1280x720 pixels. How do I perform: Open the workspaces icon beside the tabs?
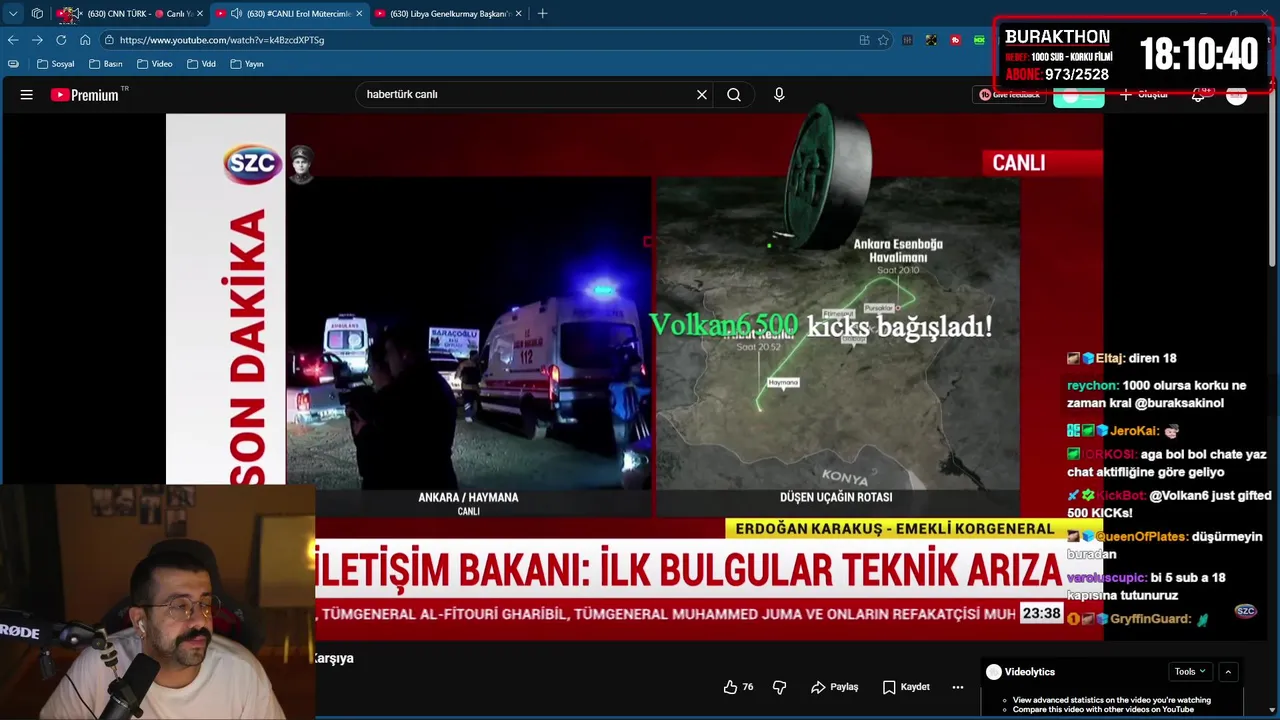click(37, 14)
